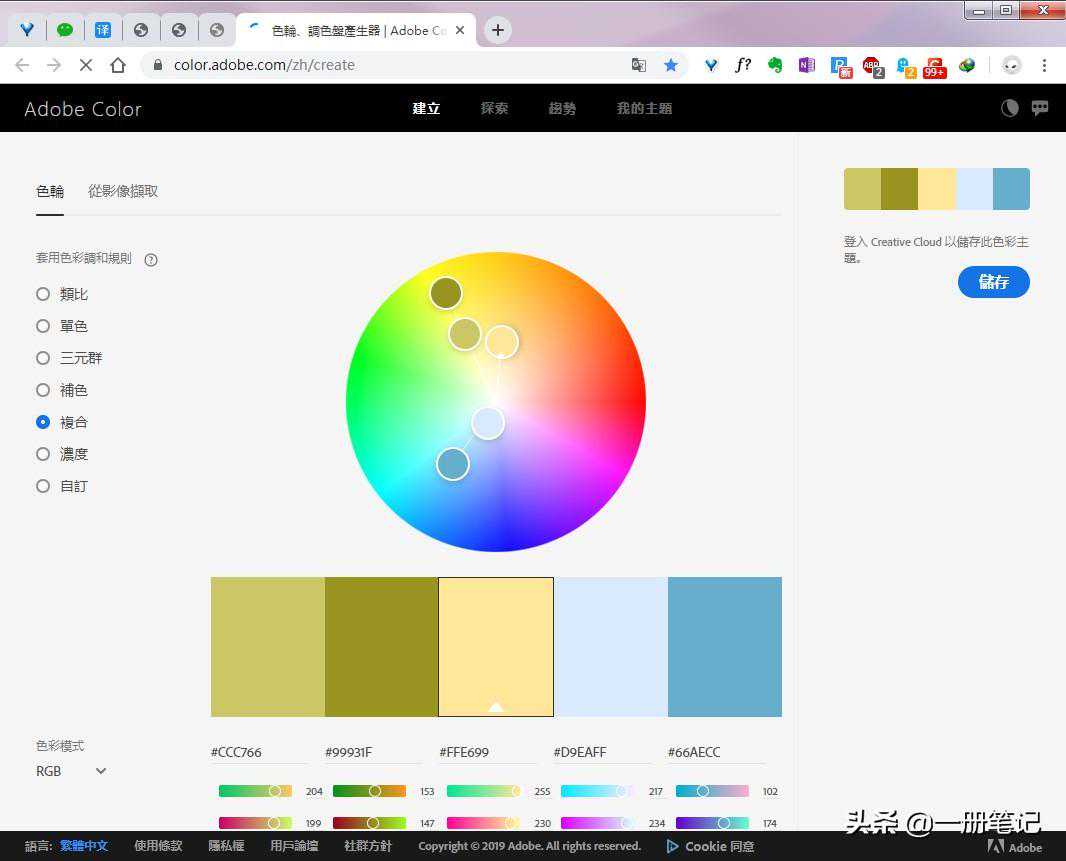
Task: Click the browser home button
Action: tap(118, 65)
